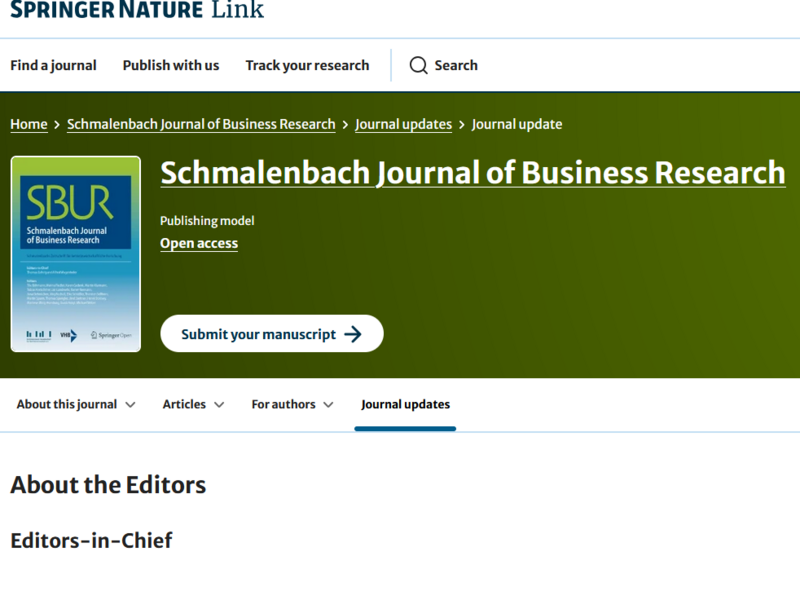This screenshot has height=600, width=800.
Task: Click the Home breadcrumb link
Action: click(29, 124)
